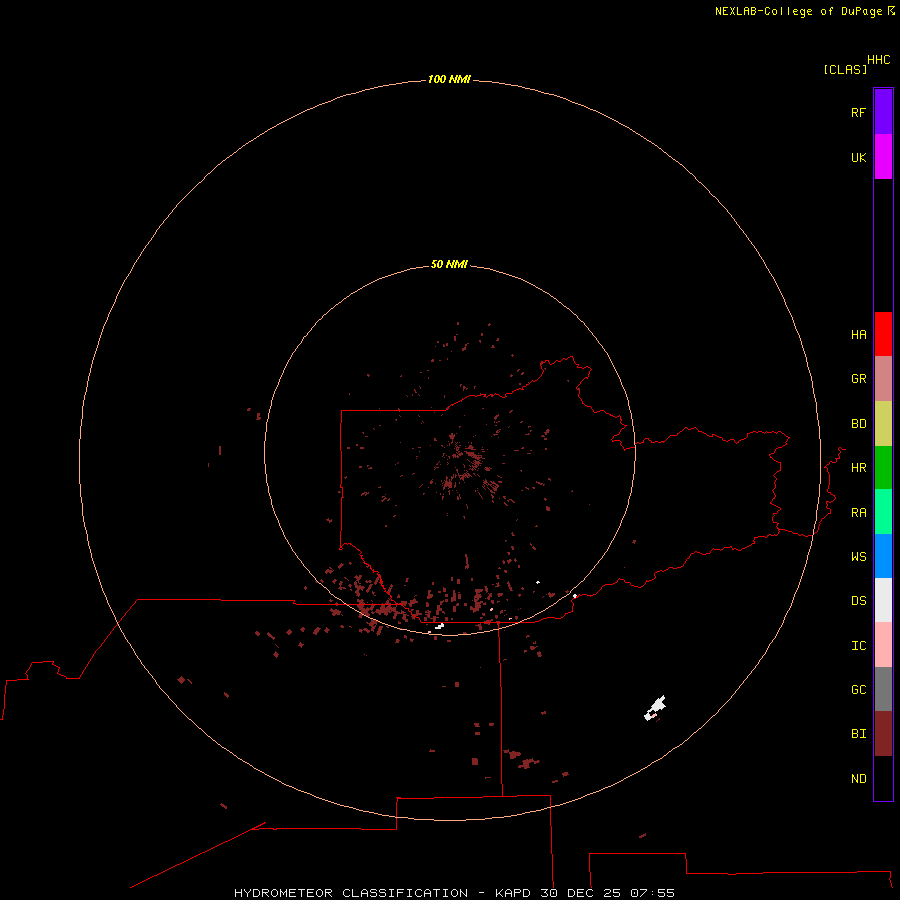The image size is (900, 900).
Task: Select the GR pink-brown legend swatch
Action: [x=883, y=379]
